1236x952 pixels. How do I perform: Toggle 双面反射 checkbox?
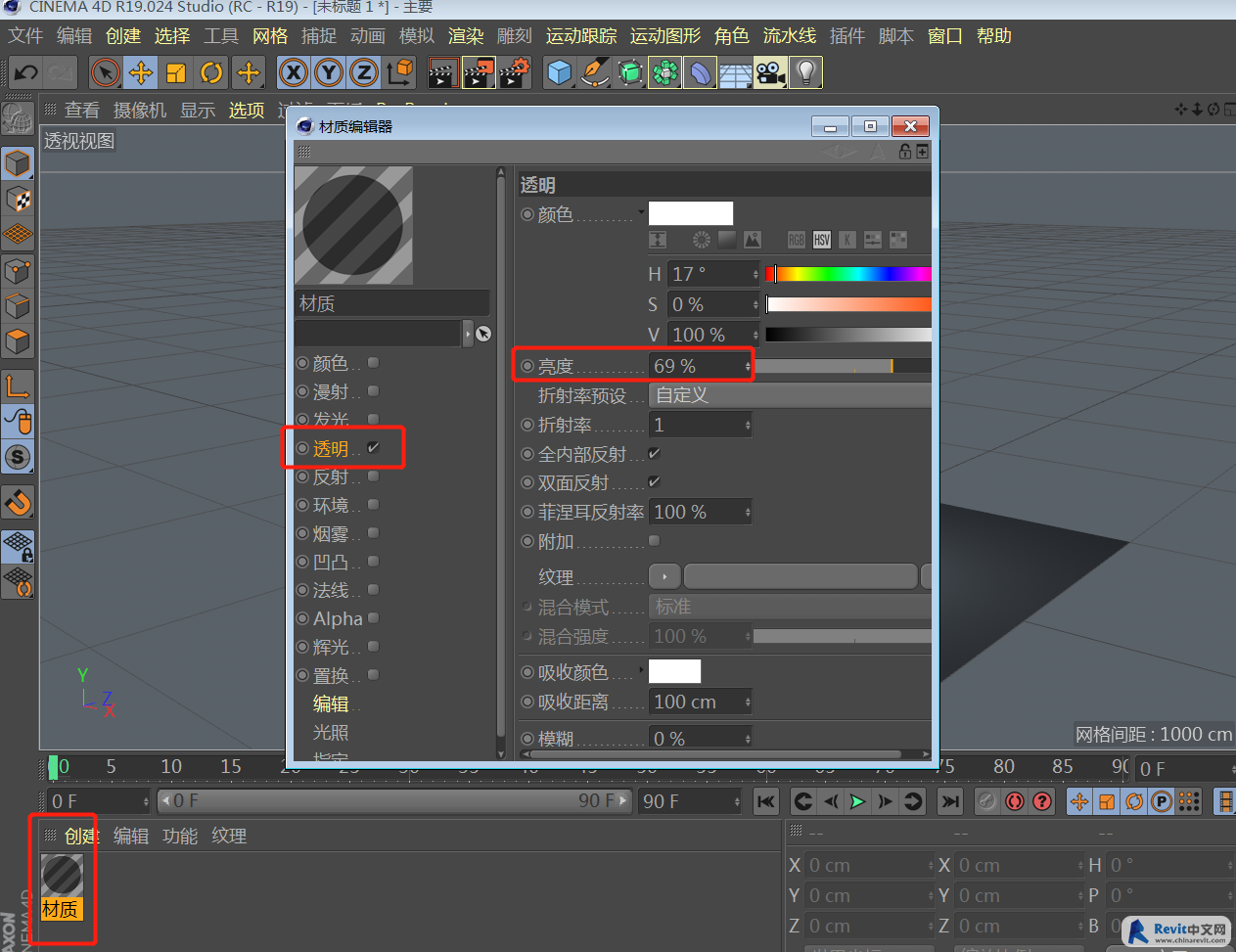point(654,482)
